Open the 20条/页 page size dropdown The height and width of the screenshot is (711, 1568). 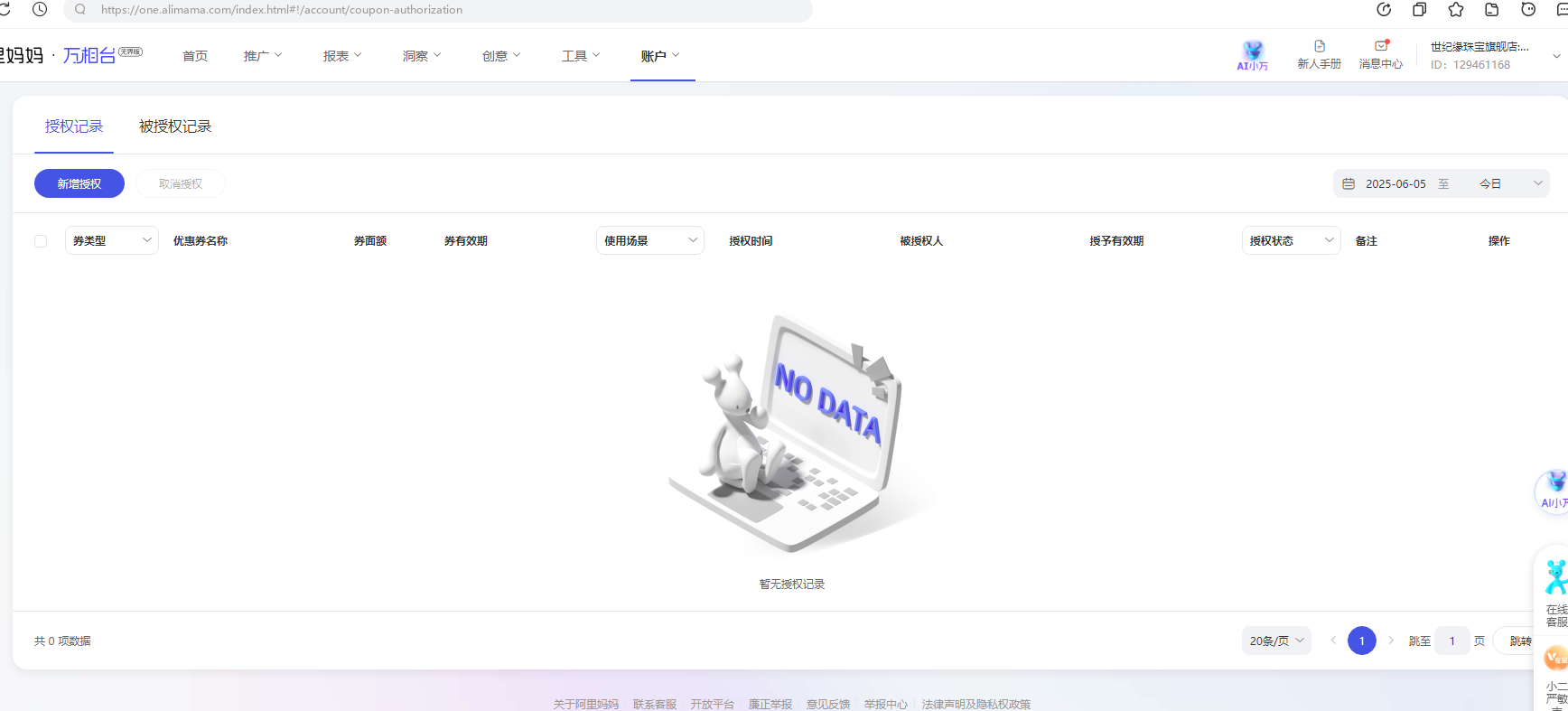click(1276, 641)
